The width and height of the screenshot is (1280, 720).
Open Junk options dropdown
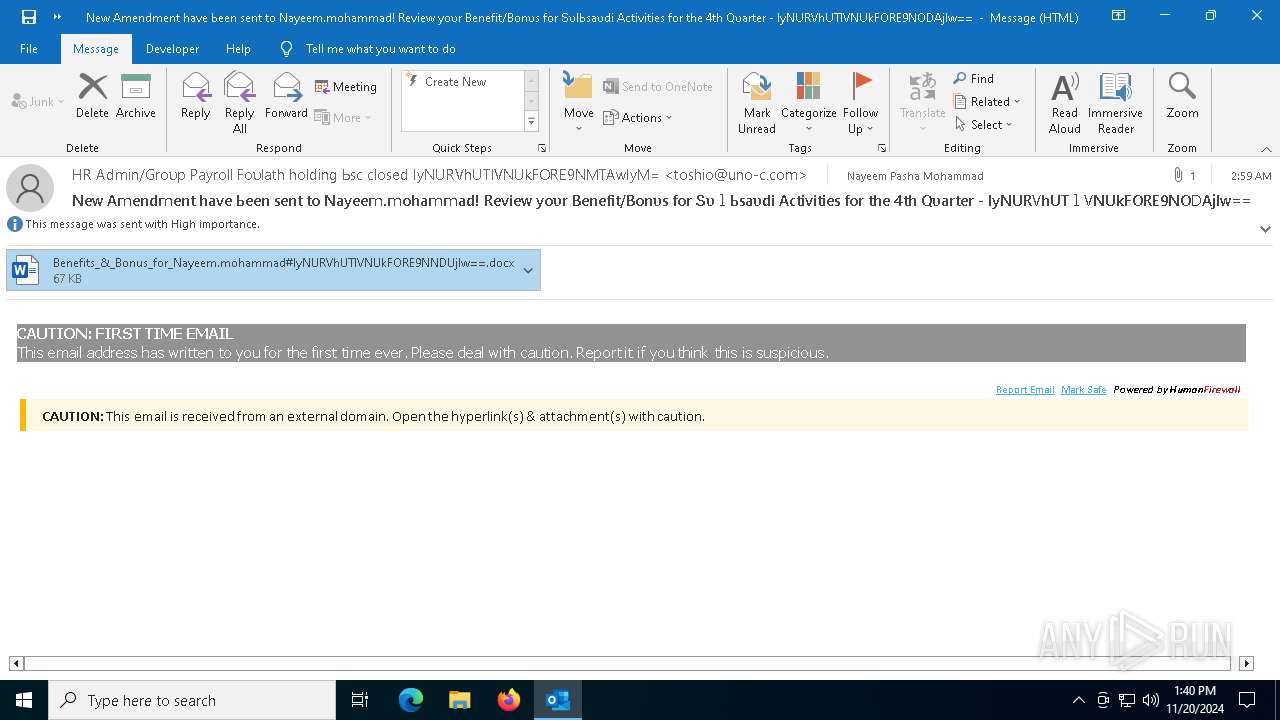point(38,102)
